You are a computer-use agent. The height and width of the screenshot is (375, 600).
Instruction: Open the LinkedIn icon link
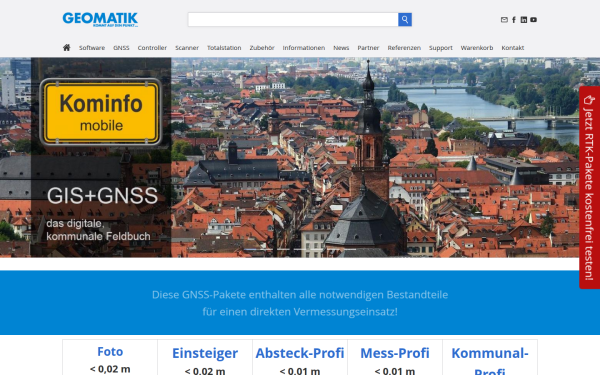(524, 20)
